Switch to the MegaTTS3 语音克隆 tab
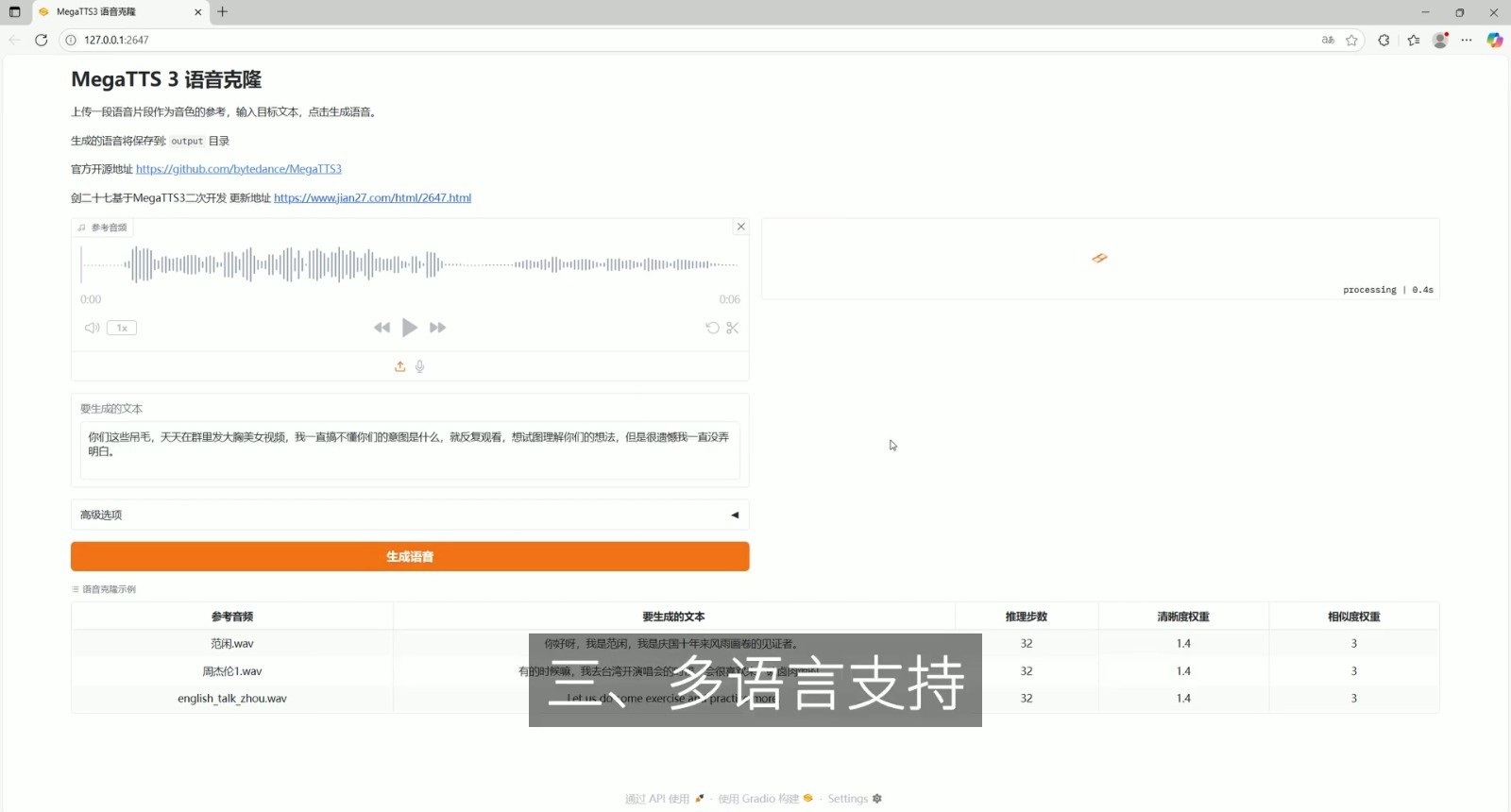 pos(120,12)
